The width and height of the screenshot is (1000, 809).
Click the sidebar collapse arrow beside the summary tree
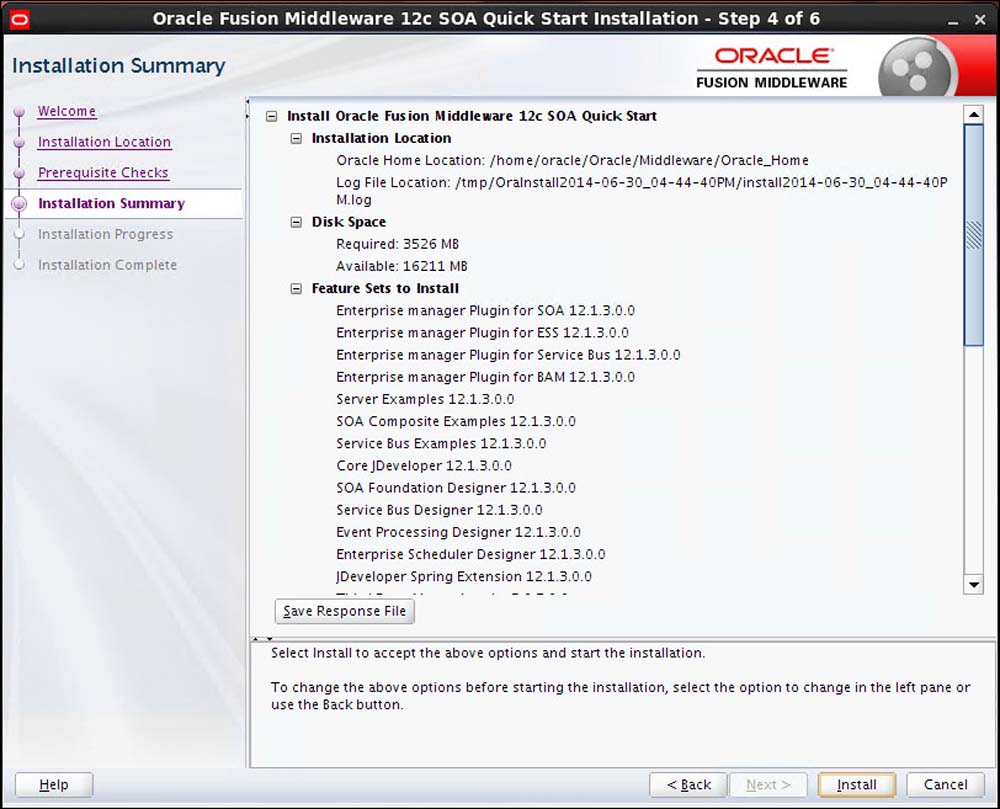pos(247,109)
